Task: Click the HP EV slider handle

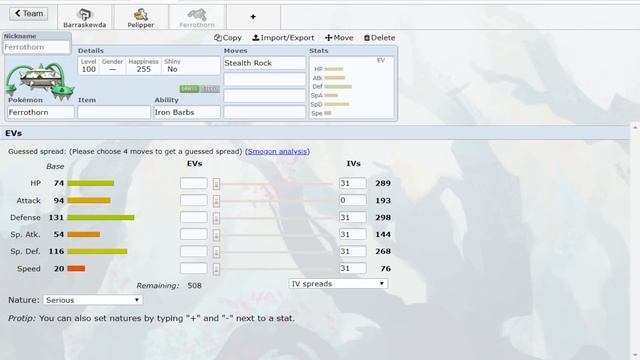Action: [x=216, y=184]
